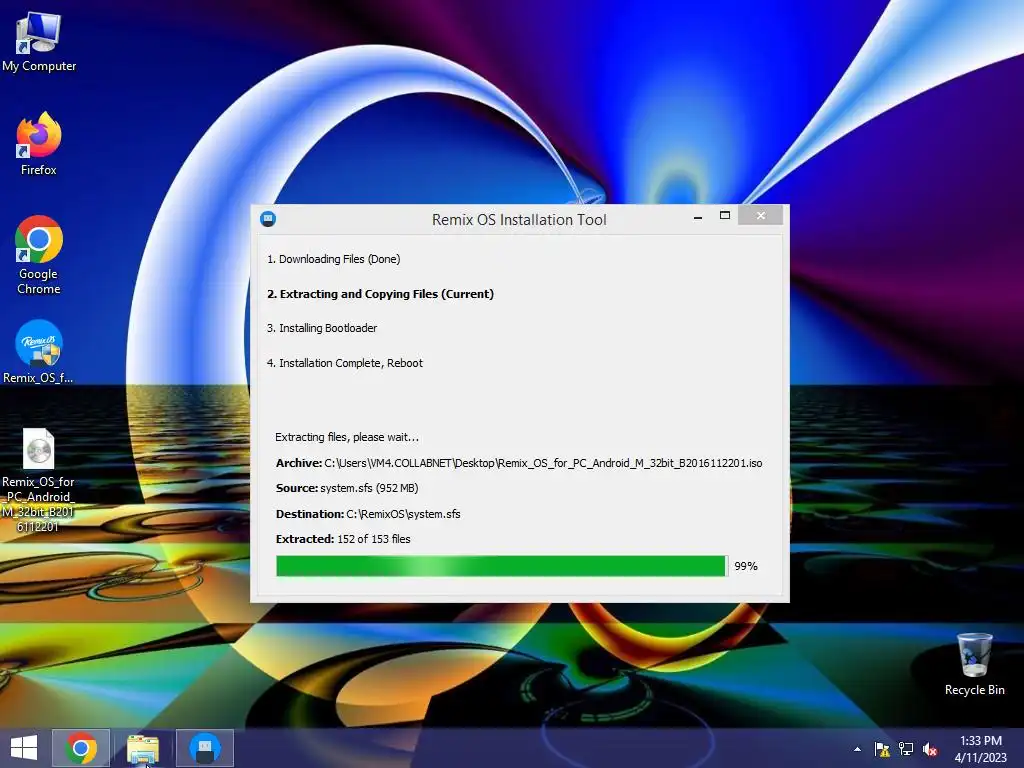Click '2. Extracting and Copying Files (Current)'
The image size is (1024, 768).
point(380,294)
